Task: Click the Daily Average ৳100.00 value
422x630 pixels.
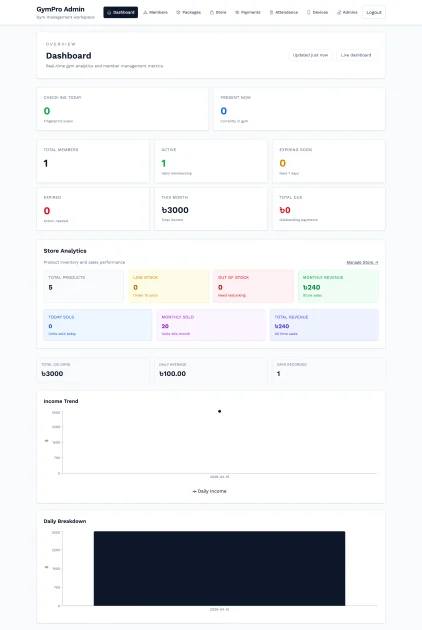Action: coord(172,374)
